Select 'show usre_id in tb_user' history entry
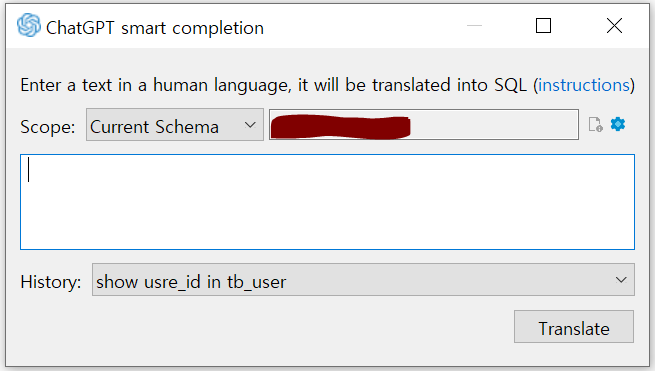Viewport: 655px width, 371px height. [191, 282]
